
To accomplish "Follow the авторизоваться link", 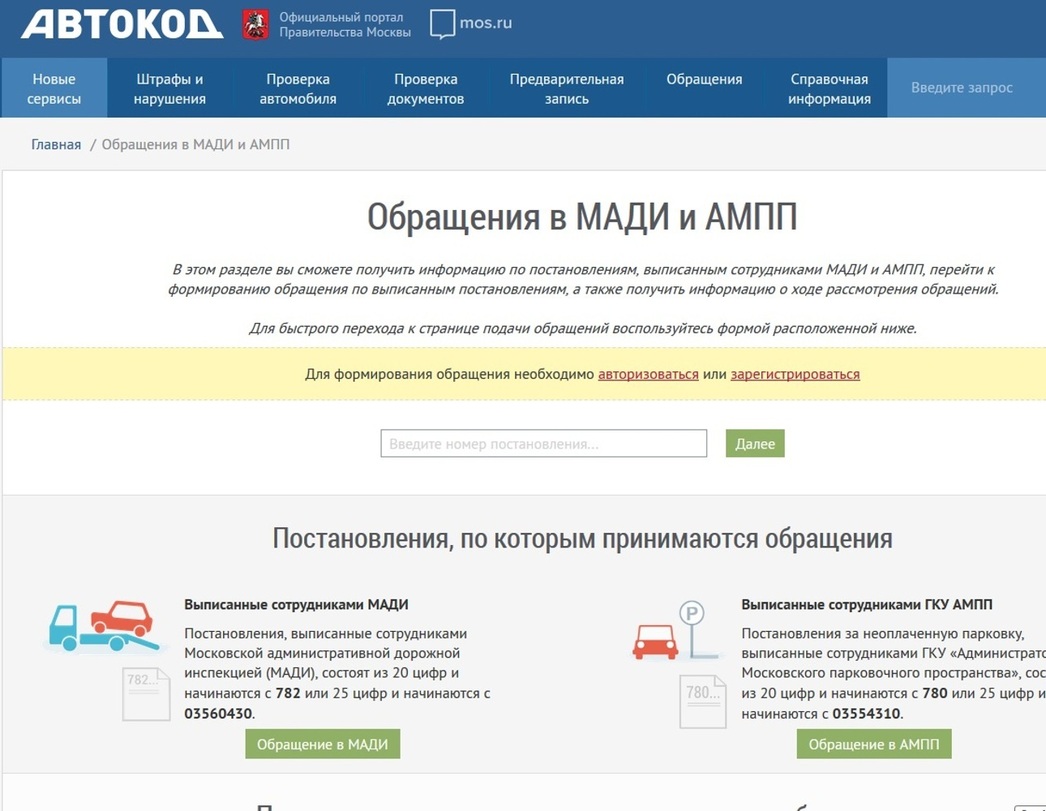I will [x=648, y=374].
